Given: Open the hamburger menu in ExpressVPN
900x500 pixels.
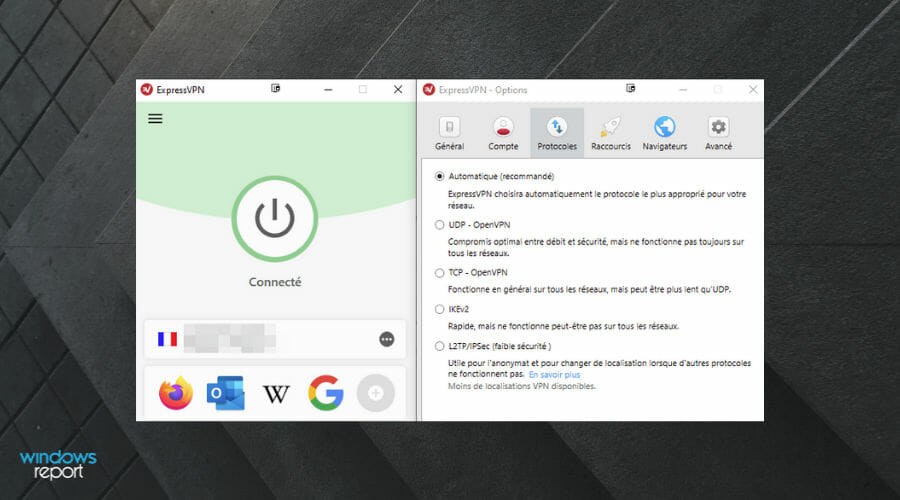Looking at the screenshot, I should 155,119.
